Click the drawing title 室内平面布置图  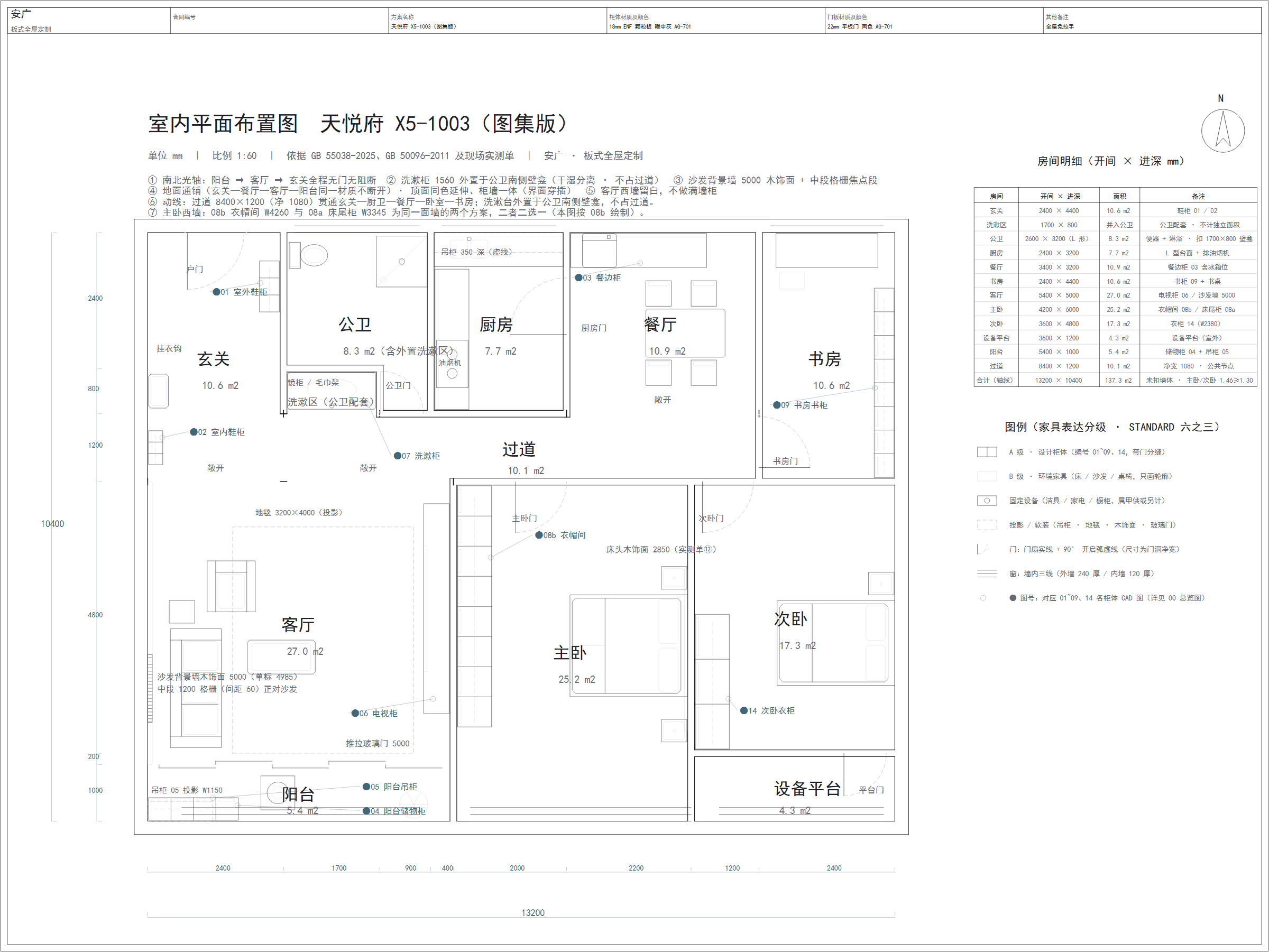click(223, 124)
